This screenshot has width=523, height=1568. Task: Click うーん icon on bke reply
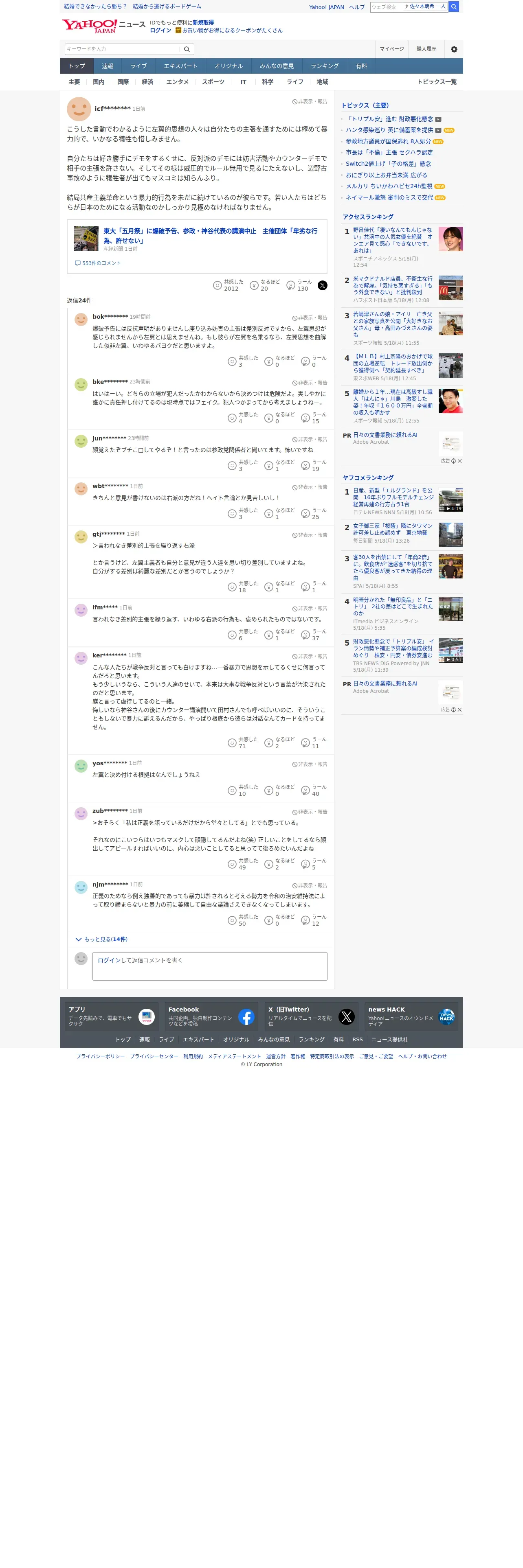coord(305,418)
